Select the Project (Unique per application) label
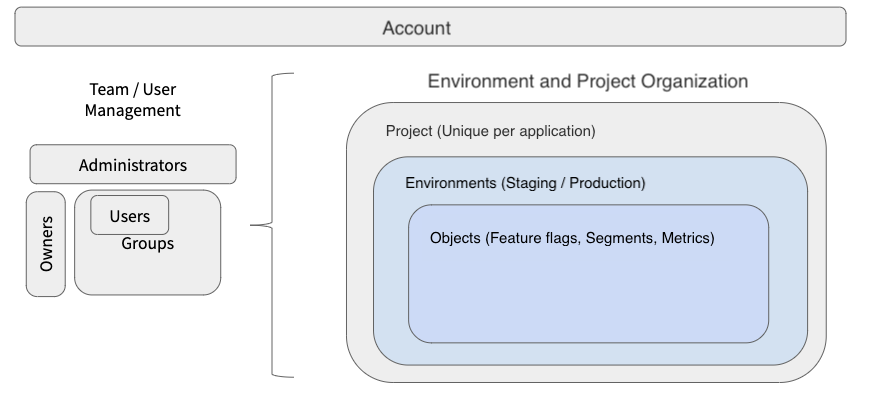Viewport: 872px width, 398px height. click(490, 131)
